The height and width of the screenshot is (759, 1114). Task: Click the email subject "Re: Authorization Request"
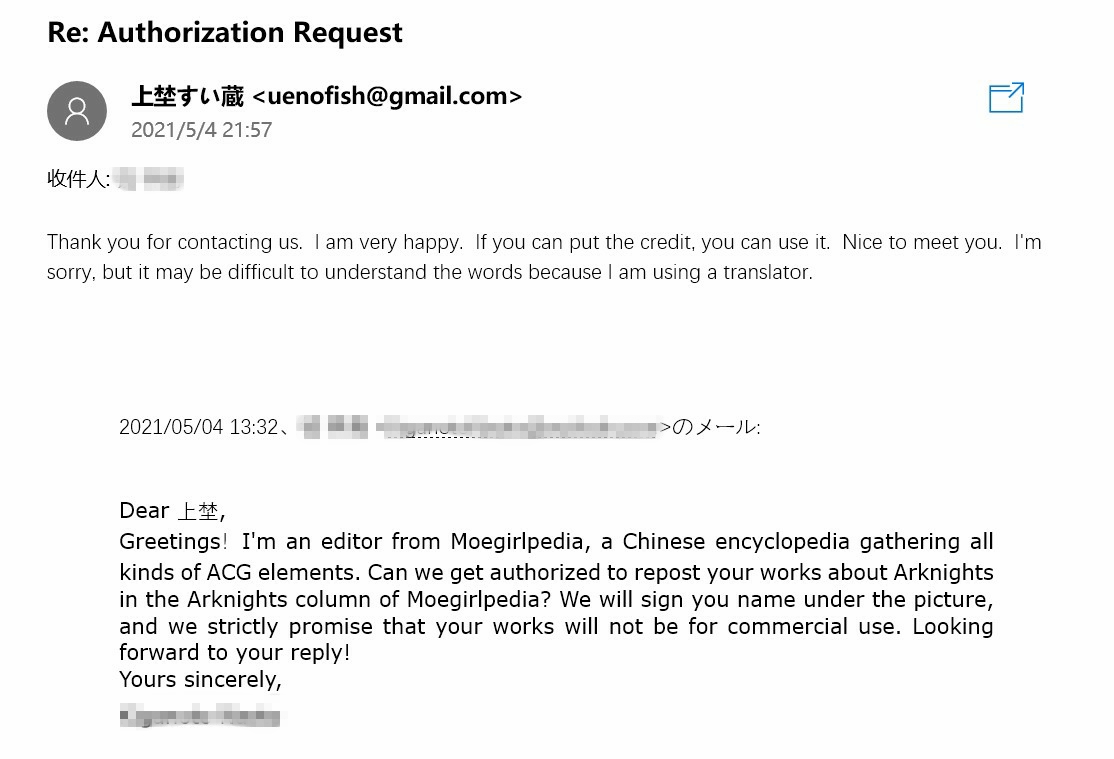coord(225,32)
